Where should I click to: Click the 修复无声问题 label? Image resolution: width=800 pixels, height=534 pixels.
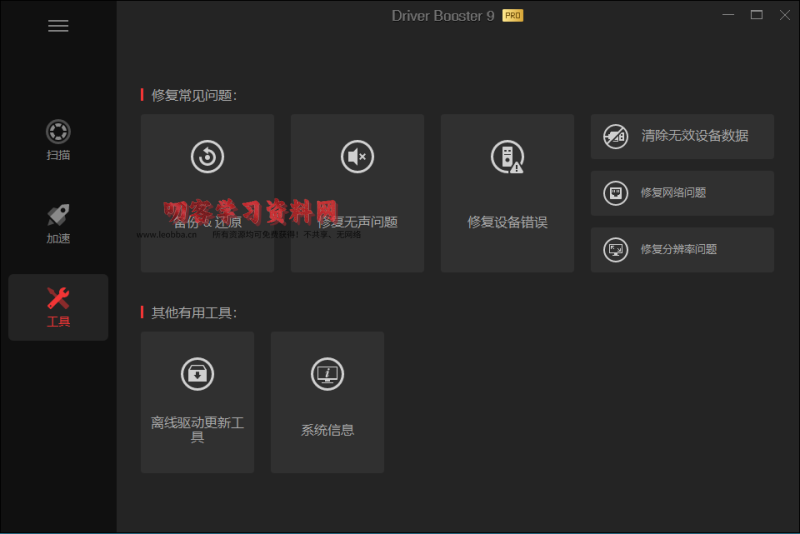point(357,222)
